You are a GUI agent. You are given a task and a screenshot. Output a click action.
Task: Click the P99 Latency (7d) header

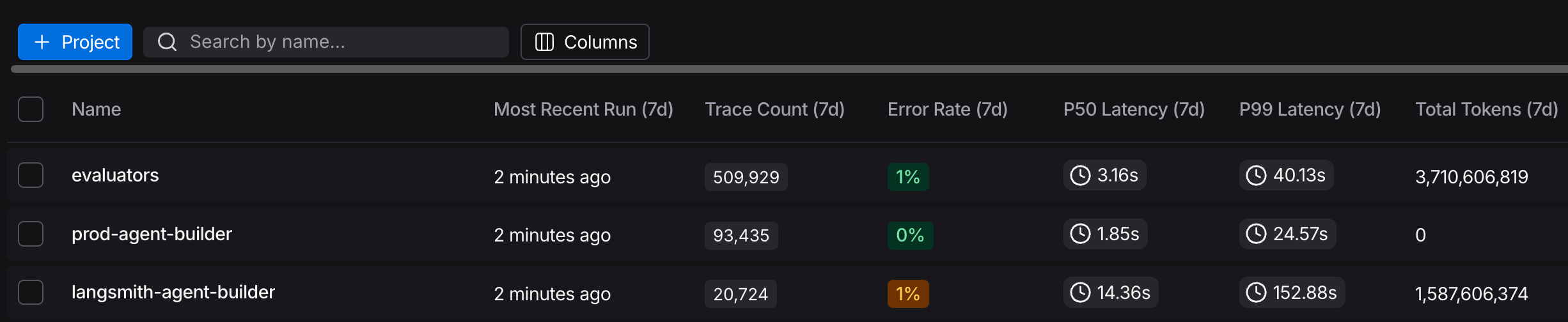pyautogui.click(x=1310, y=109)
